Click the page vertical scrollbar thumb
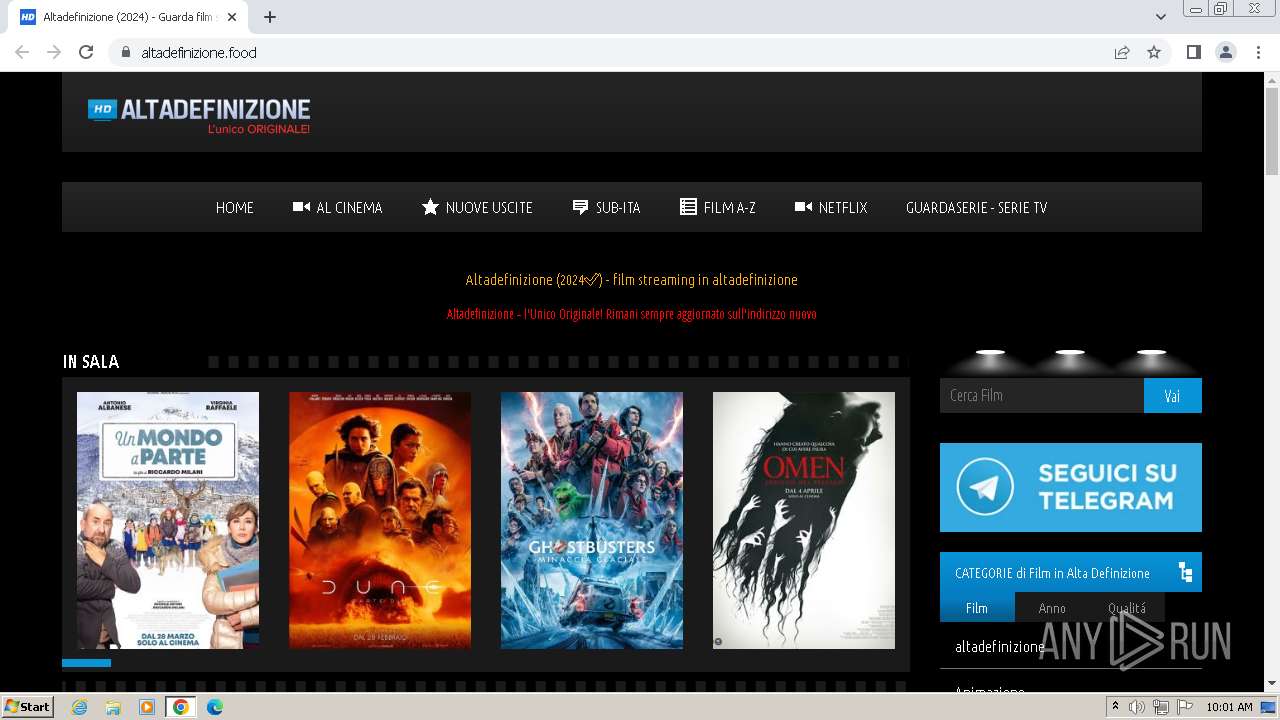 coord(1272,130)
